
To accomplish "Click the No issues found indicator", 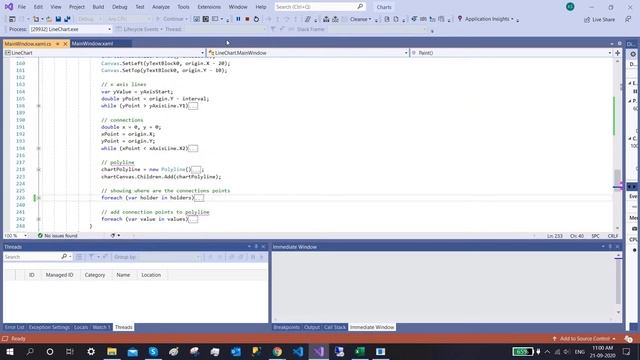I will tap(57, 236).
